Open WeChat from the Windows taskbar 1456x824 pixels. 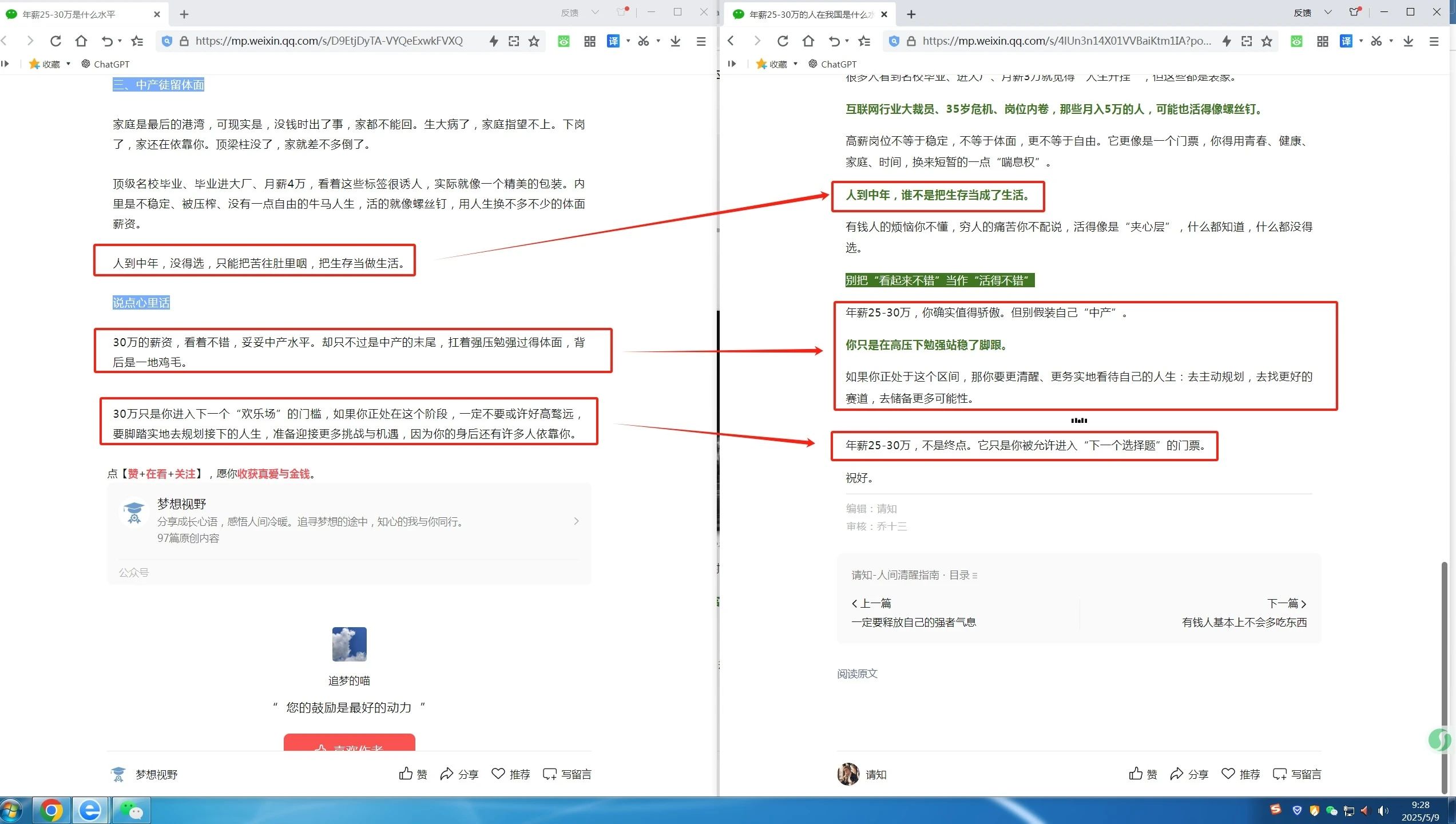[132, 810]
